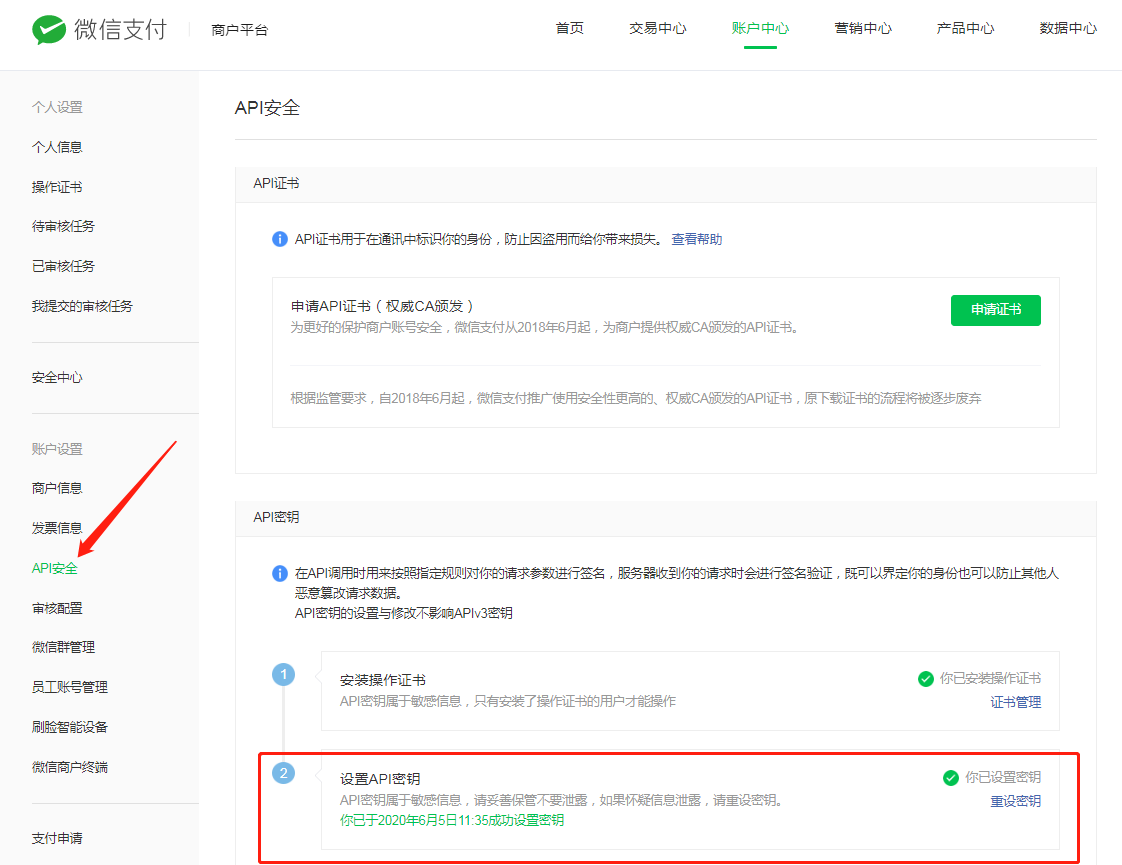Click text API密钥的设置与修改不影响APIv3密钥
The width and height of the screenshot is (1122, 865).
tap(404, 613)
